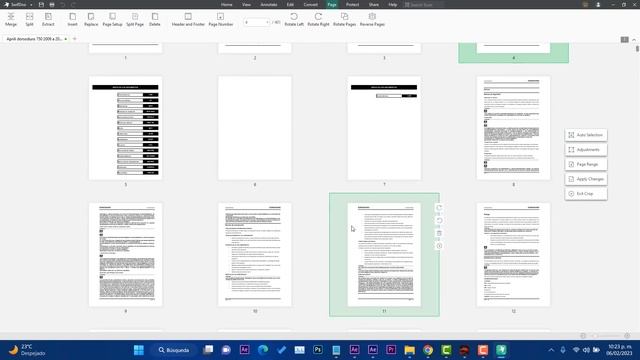Viewport: 640px width, 360px height.
Task: Open Premiere Pro from the taskbar
Action: pyautogui.click(x=391, y=350)
